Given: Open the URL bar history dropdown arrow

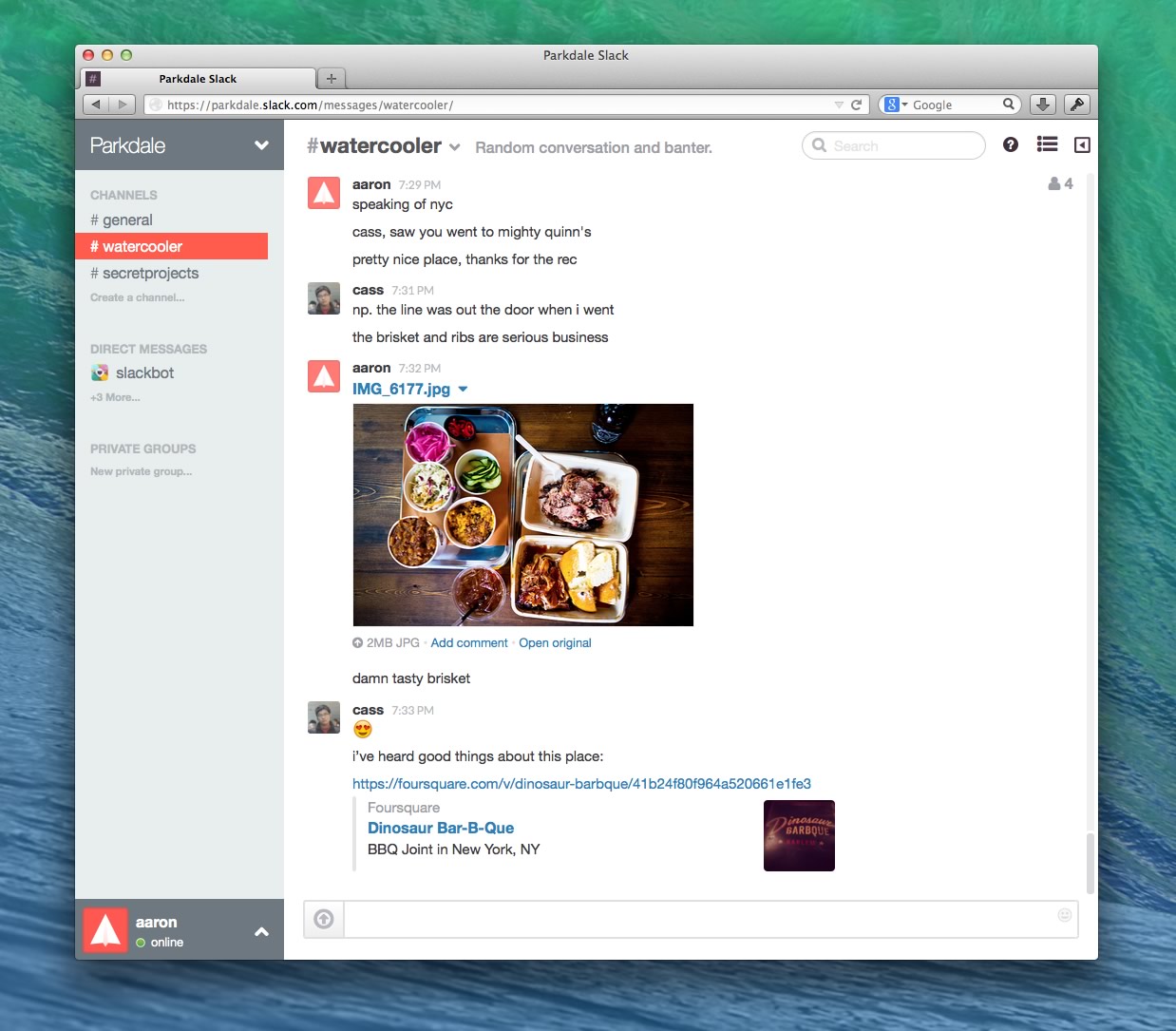Looking at the screenshot, I should pos(839,105).
